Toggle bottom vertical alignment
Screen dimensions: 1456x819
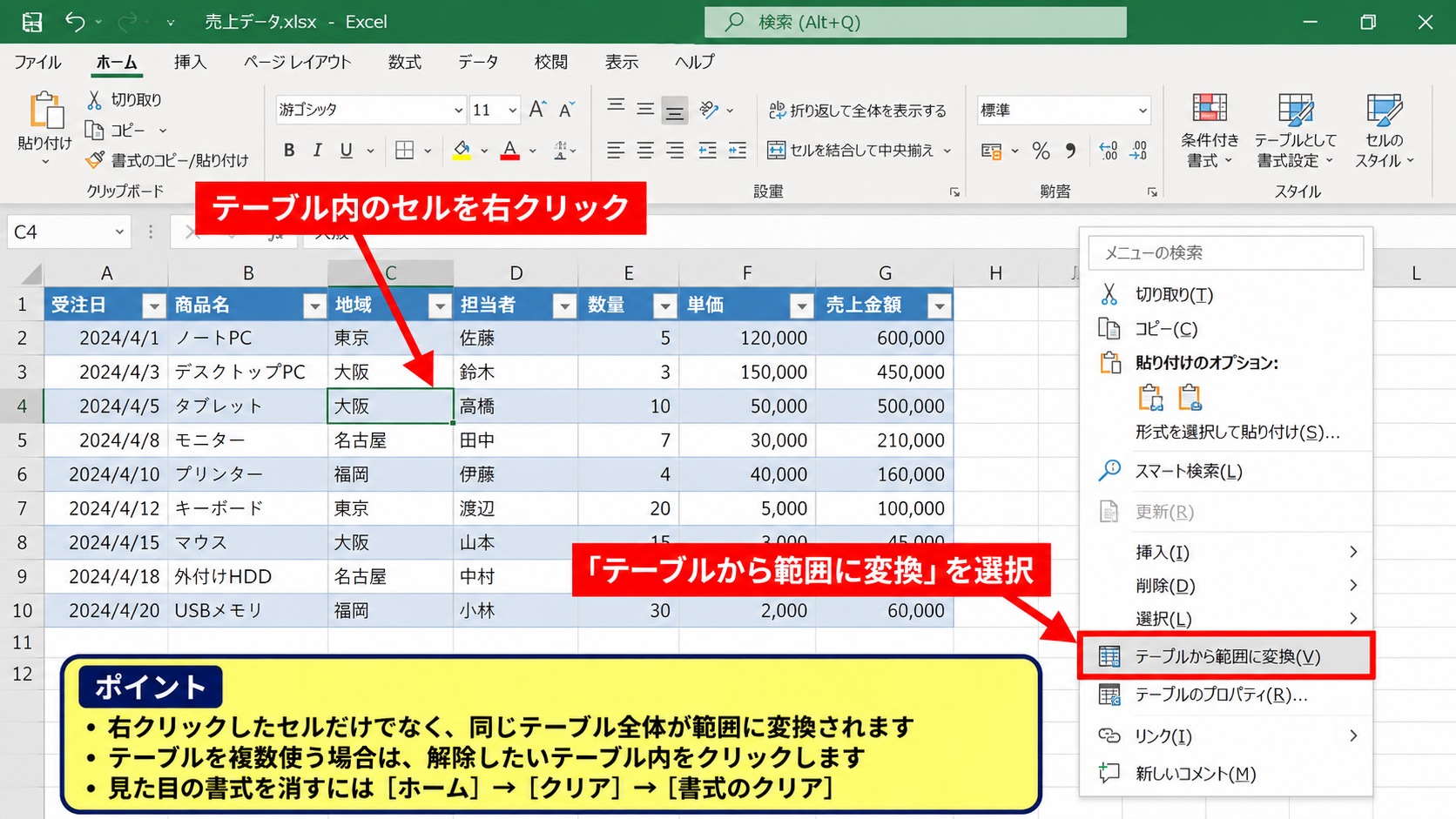tap(674, 111)
